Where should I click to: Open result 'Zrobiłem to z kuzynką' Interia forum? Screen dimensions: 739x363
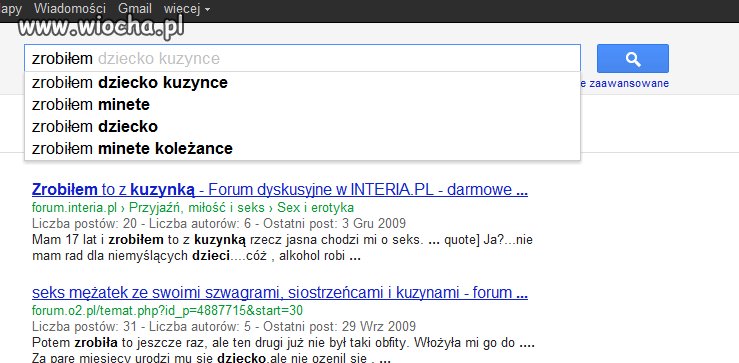click(279, 190)
